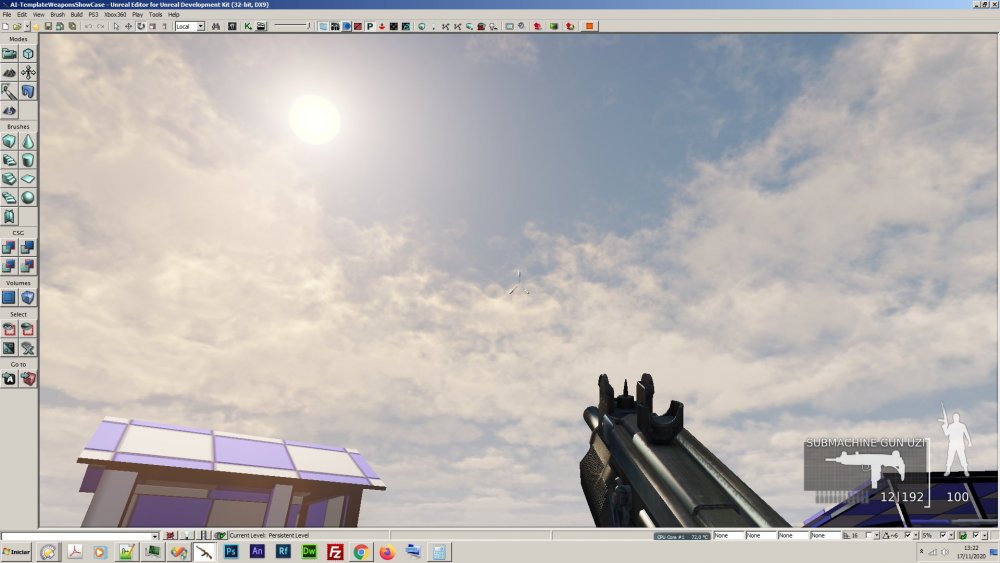
Task: Toggle the drag grid snap checkbox
Action: click(869, 536)
